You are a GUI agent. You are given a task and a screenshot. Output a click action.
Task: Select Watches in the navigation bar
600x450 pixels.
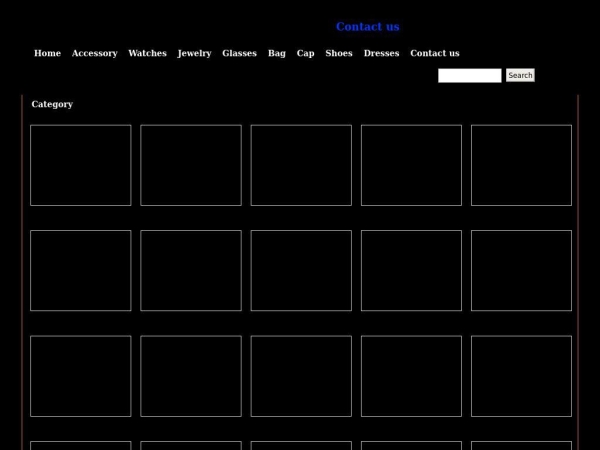click(147, 53)
